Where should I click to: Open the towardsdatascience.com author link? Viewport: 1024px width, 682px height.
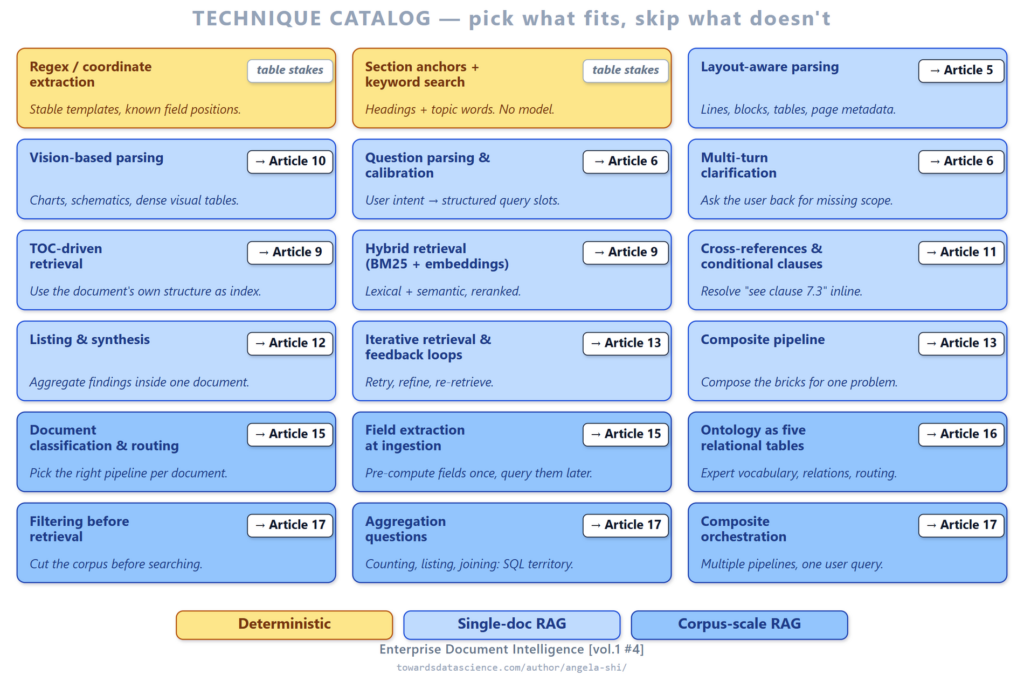(x=511, y=667)
